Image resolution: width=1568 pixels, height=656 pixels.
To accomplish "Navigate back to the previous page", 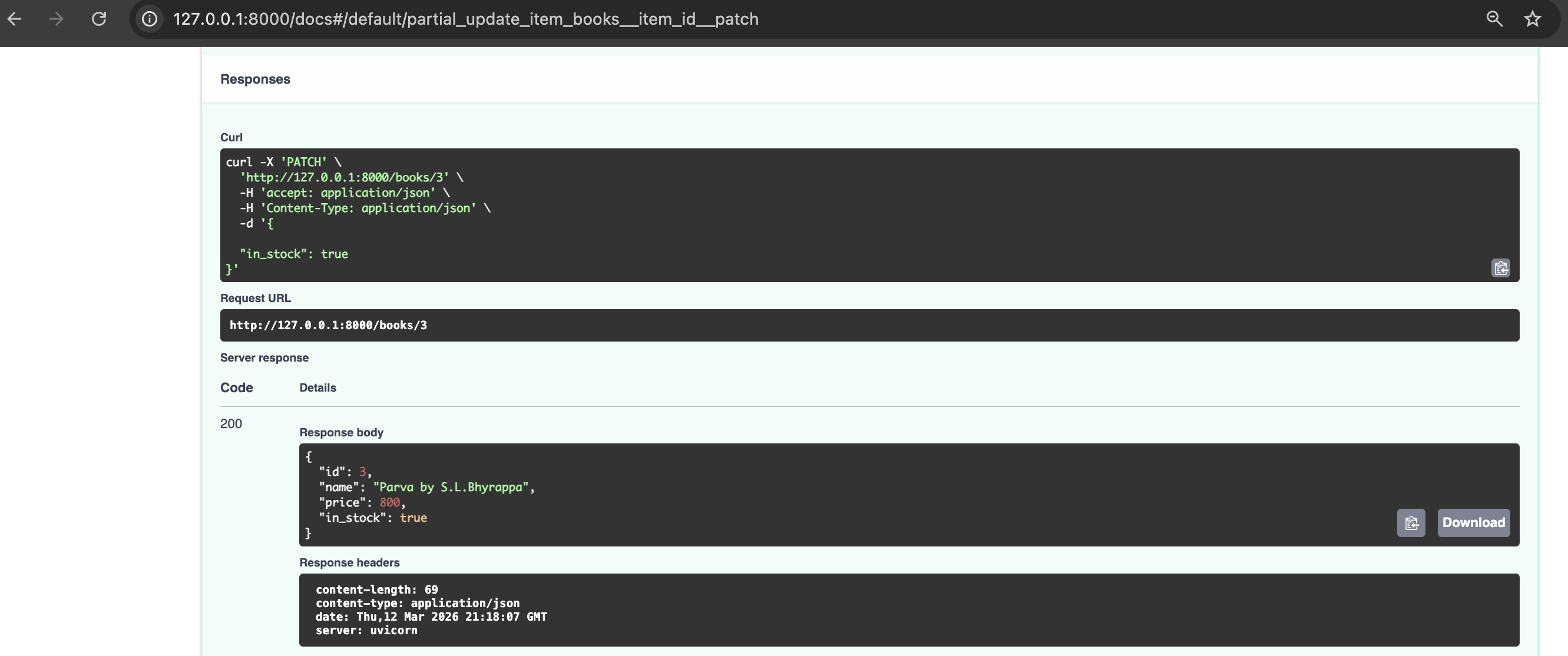I will tap(15, 19).
